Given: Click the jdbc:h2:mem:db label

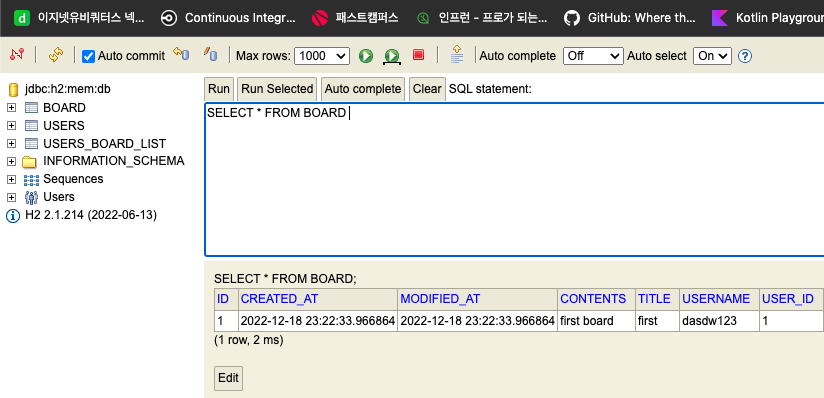Looking at the screenshot, I should pyautogui.click(x=68, y=89).
